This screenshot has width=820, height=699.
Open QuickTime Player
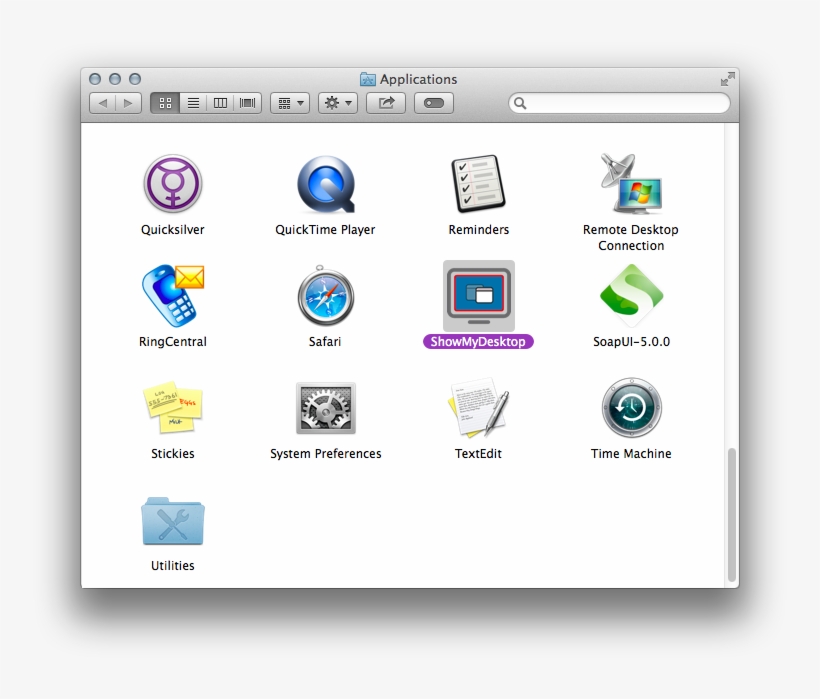(x=324, y=186)
